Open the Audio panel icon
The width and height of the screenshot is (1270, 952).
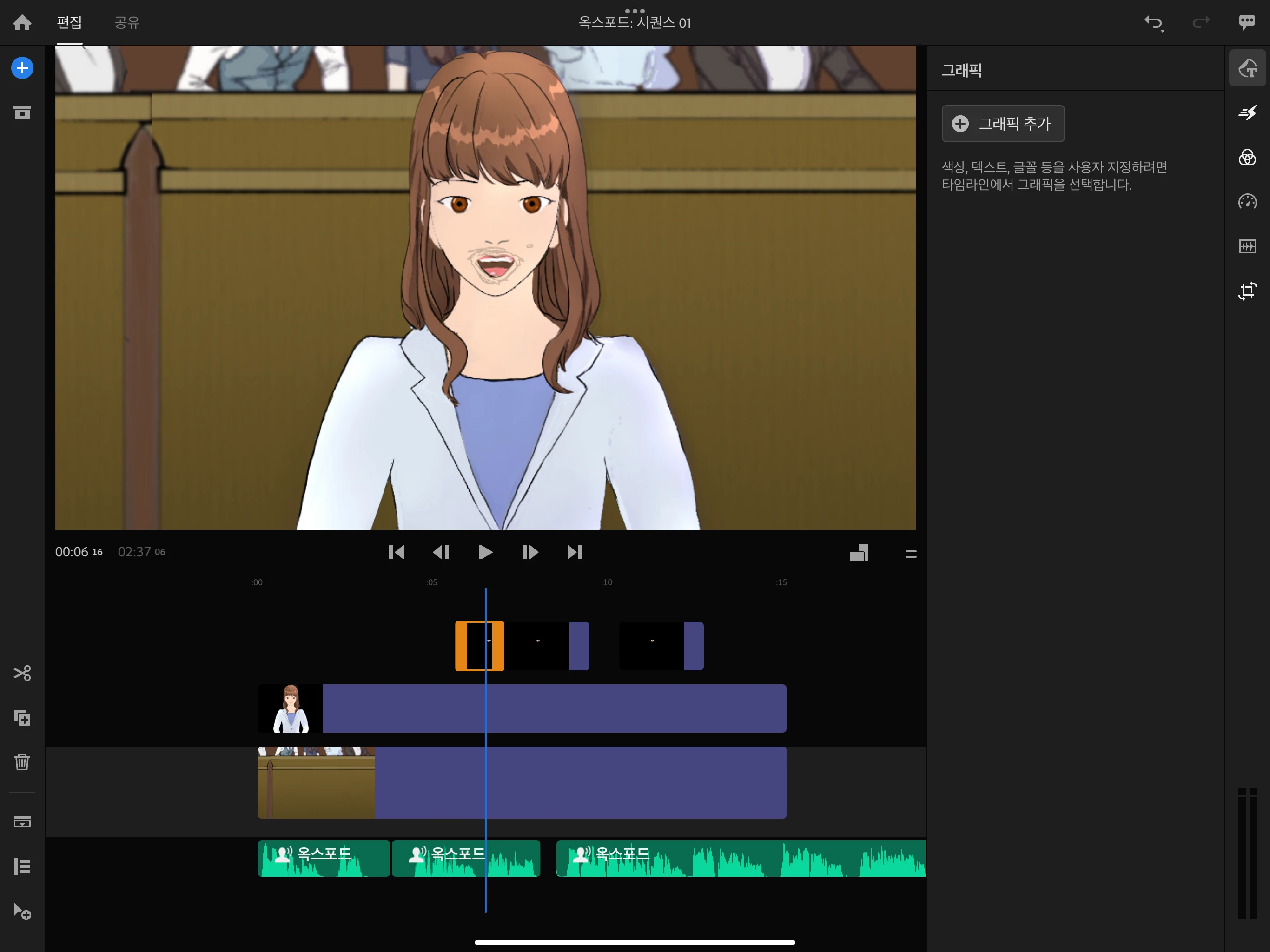pos(1247,246)
